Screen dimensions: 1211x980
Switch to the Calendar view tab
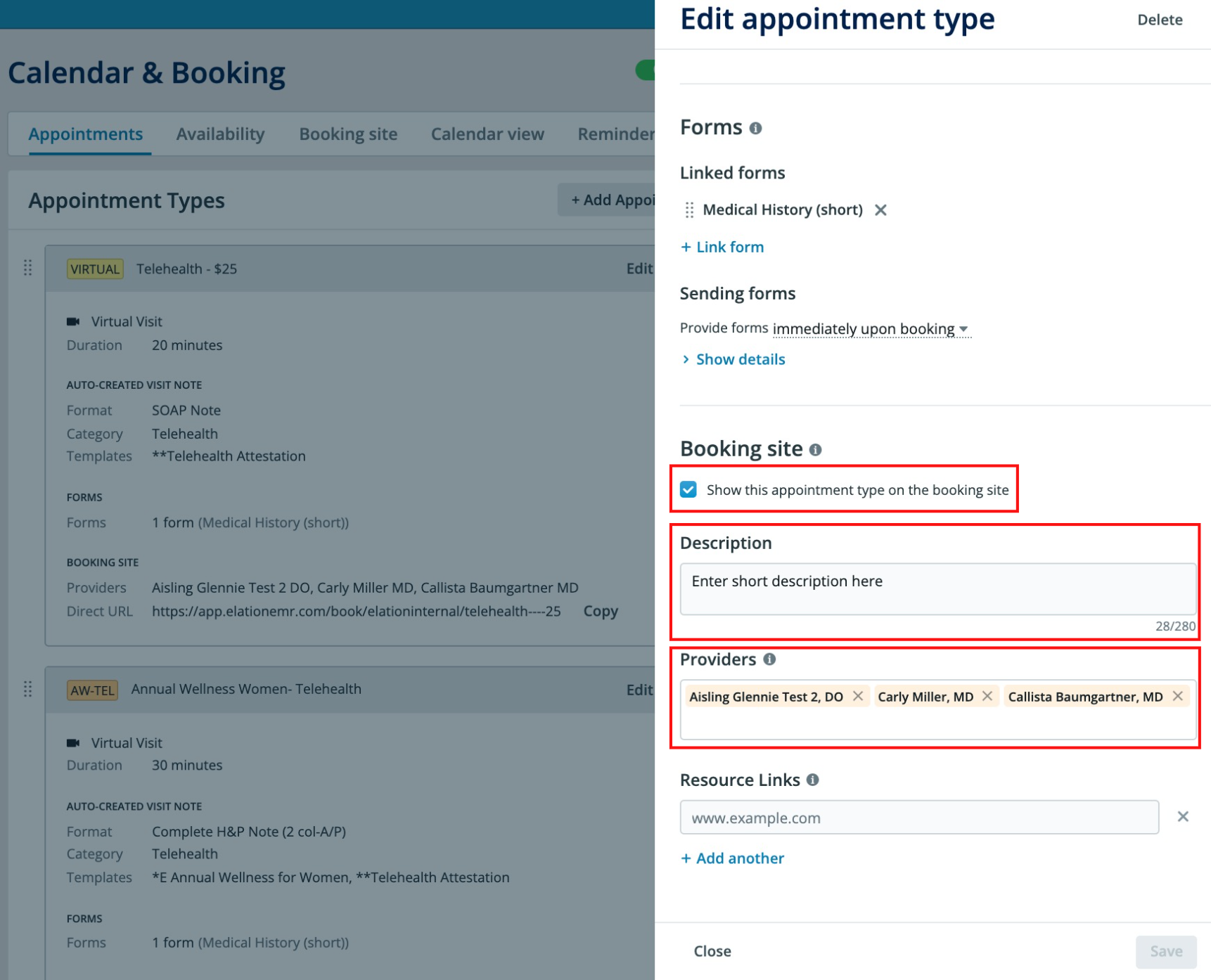487,134
